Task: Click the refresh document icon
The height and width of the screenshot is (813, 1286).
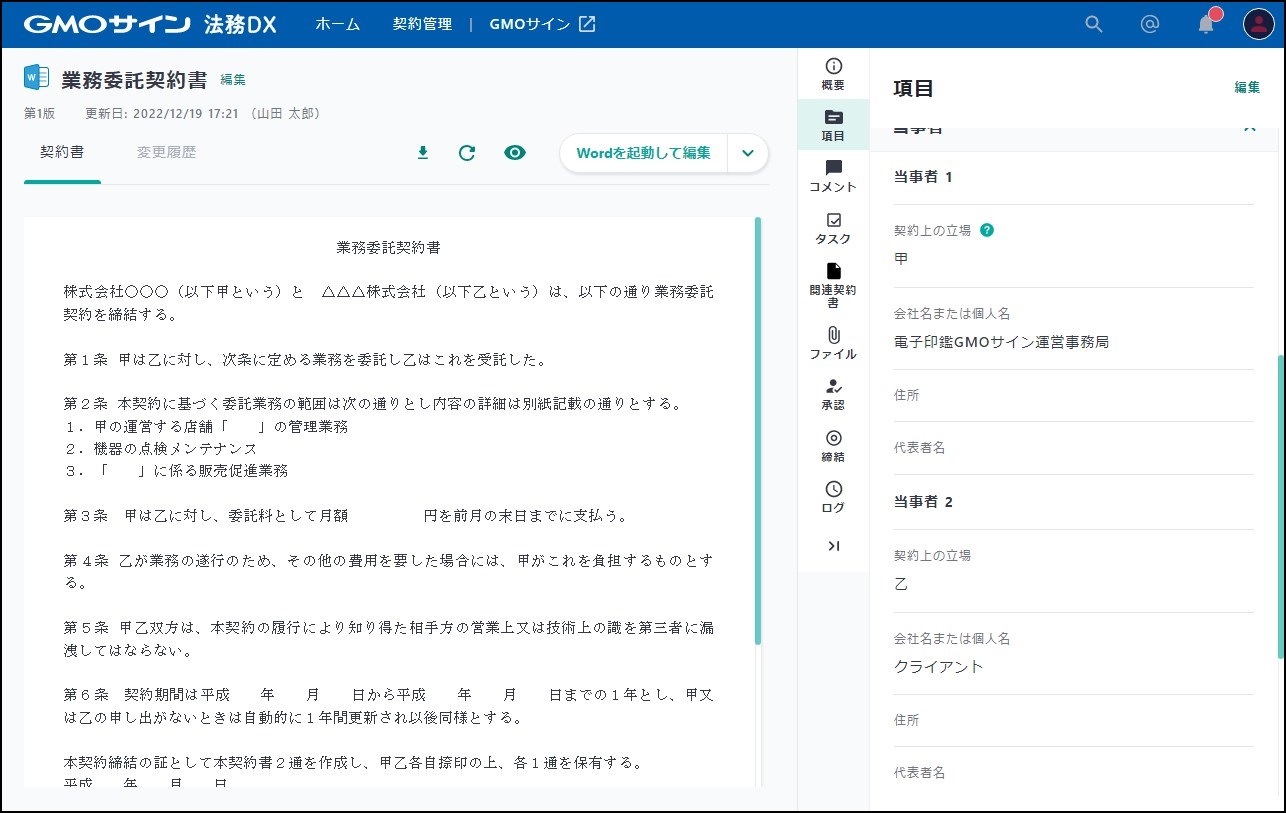Action: coord(467,153)
